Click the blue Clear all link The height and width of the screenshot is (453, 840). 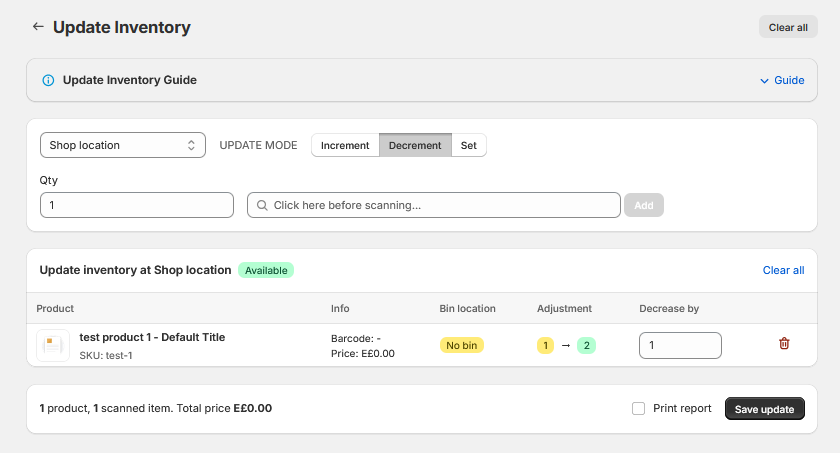pos(783,270)
